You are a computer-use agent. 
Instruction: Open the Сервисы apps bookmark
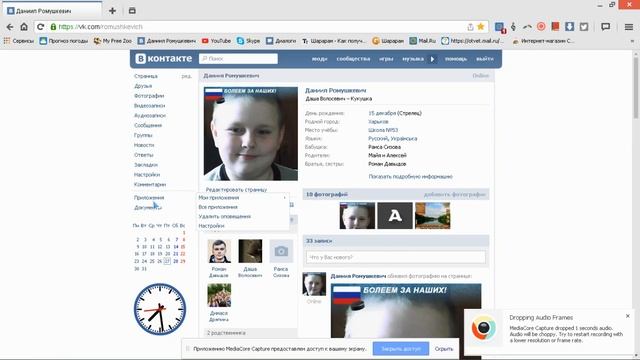click(x=19, y=41)
